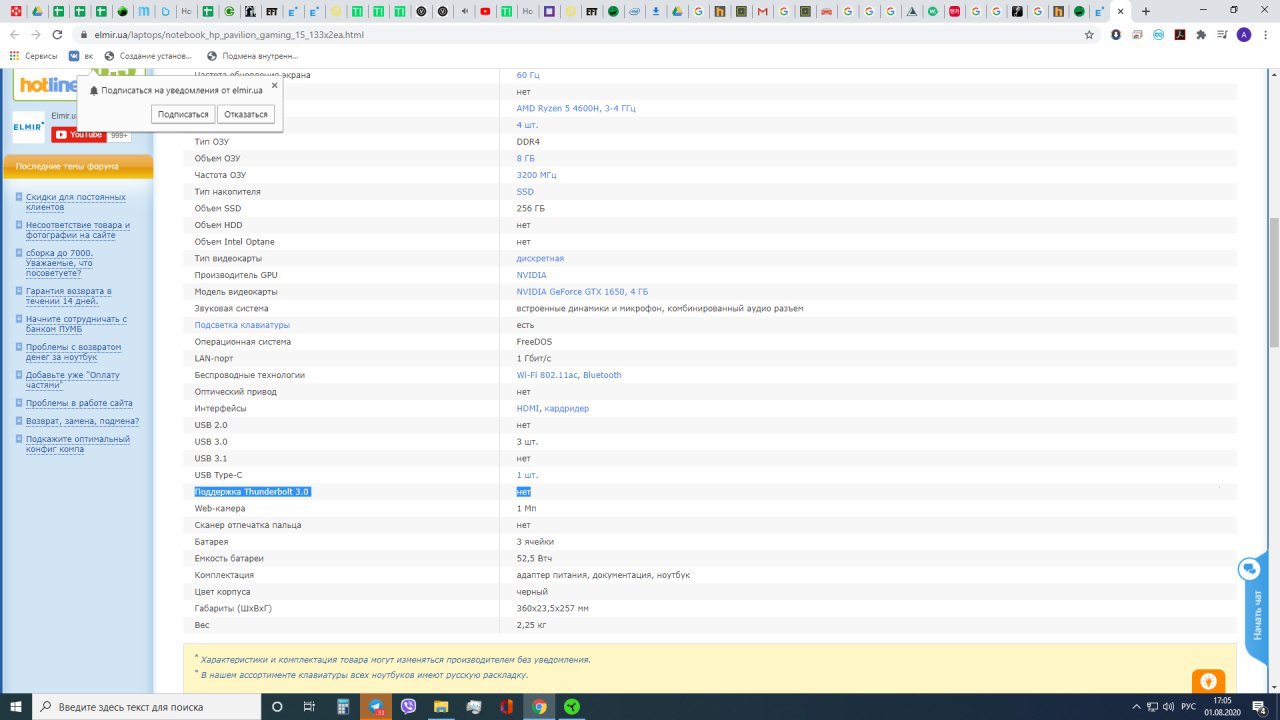Click the 3200 МГц frequency link
Viewport: 1280px width, 720px height.
(x=536, y=175)
